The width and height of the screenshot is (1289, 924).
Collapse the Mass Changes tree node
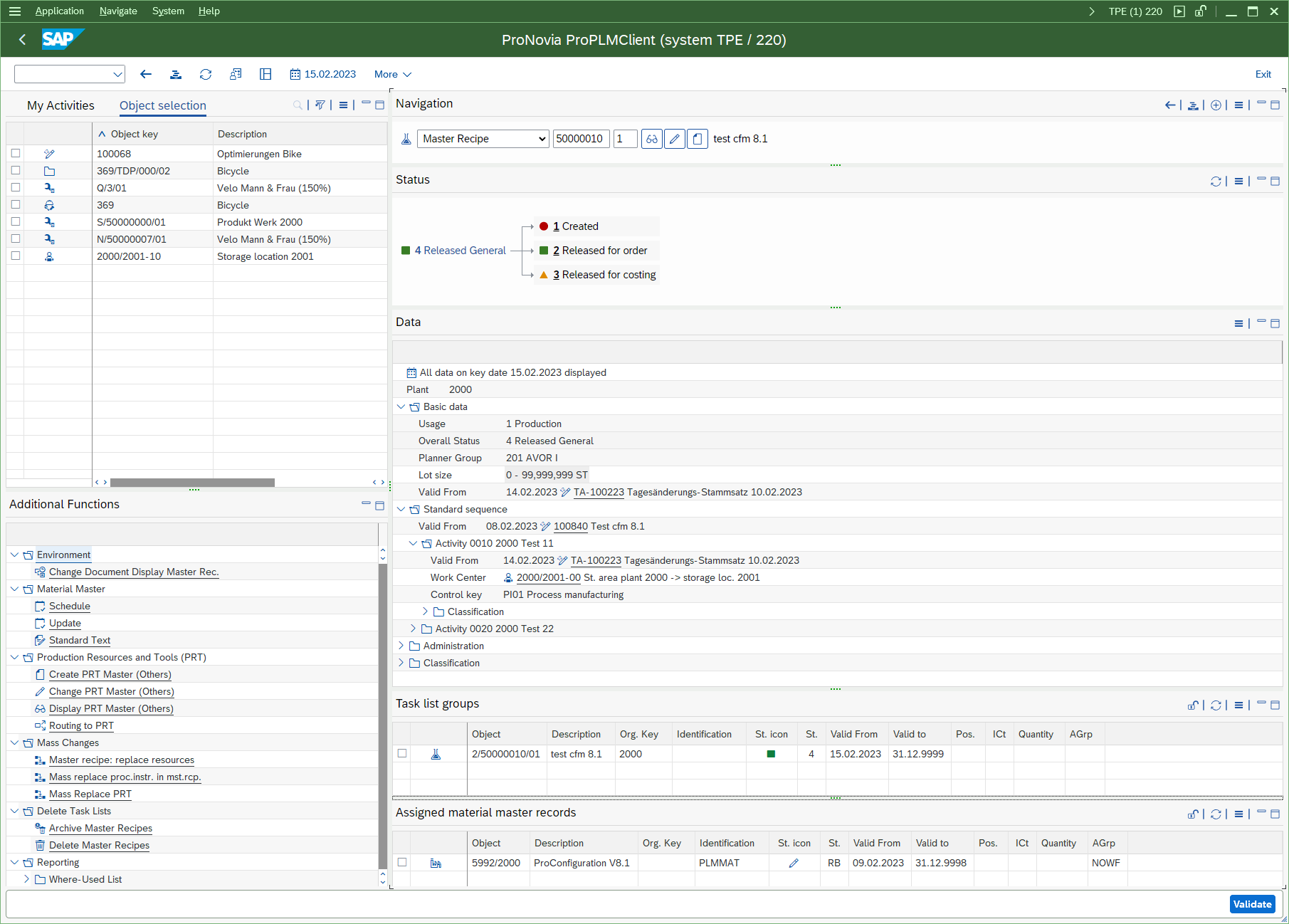coord(15,742)
